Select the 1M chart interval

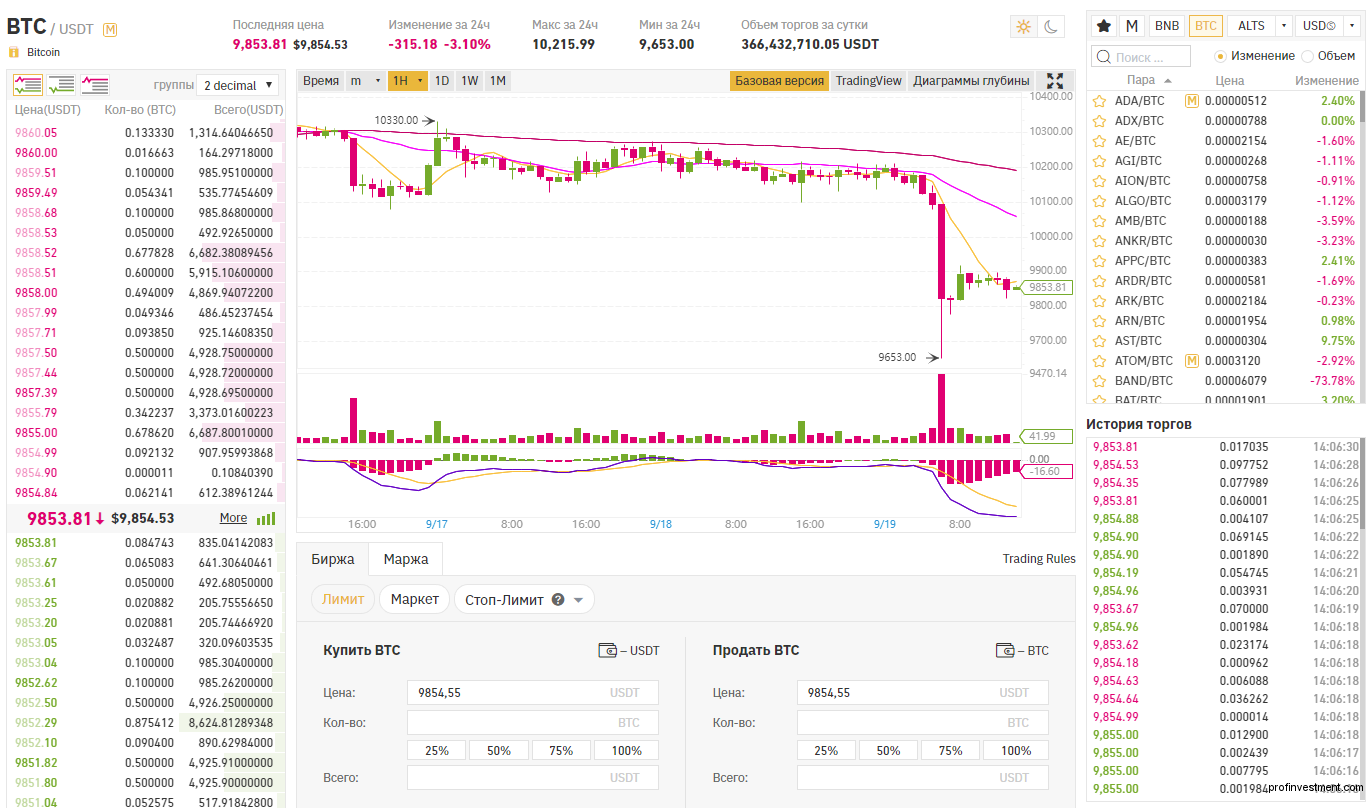coord(498,81)
